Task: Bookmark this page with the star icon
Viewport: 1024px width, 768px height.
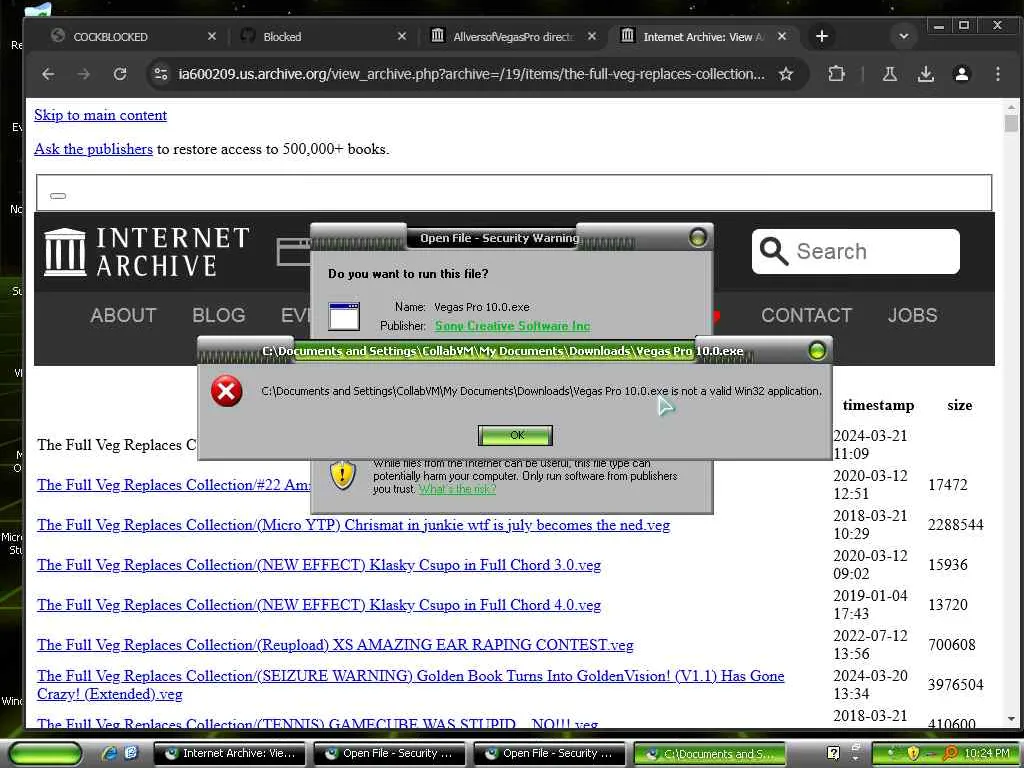Action: pos(786,74)
